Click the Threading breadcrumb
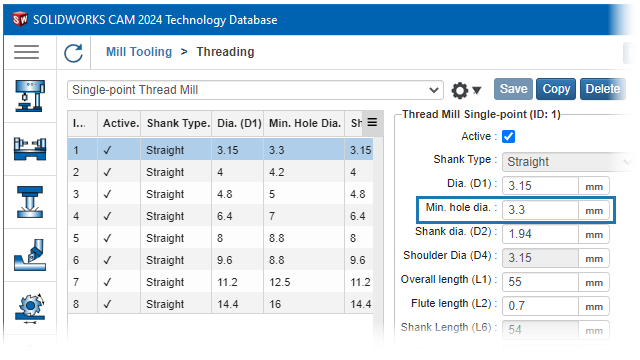Image resolution: width=640 pixels, height=360 pixels. pyautogui.click(x=225, y=52)
